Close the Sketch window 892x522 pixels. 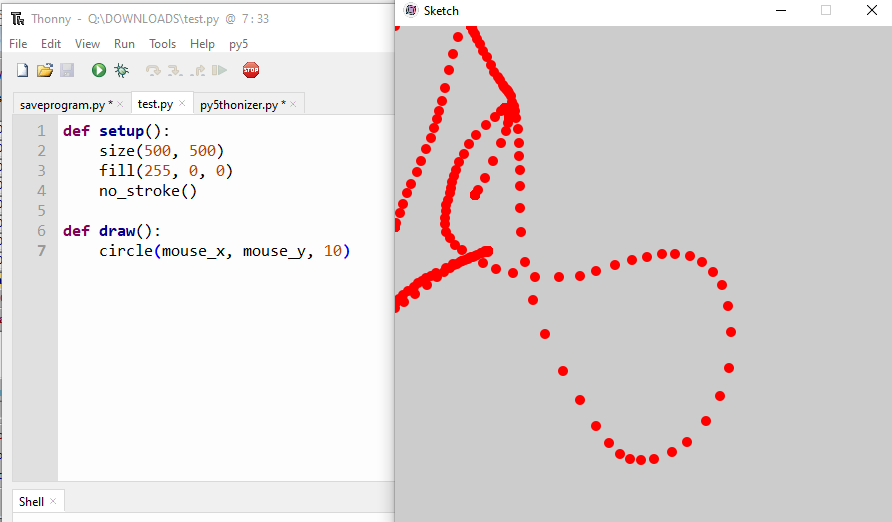pyautogui.click(x=872, y=10)
